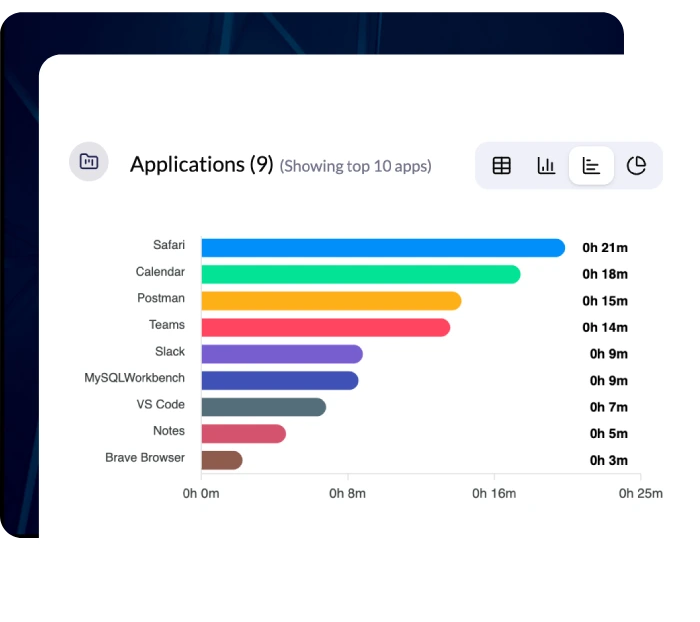Click the 0h 3m value
Screen dimensions: 700x622
pyautogui.click(x=608, y=460)
